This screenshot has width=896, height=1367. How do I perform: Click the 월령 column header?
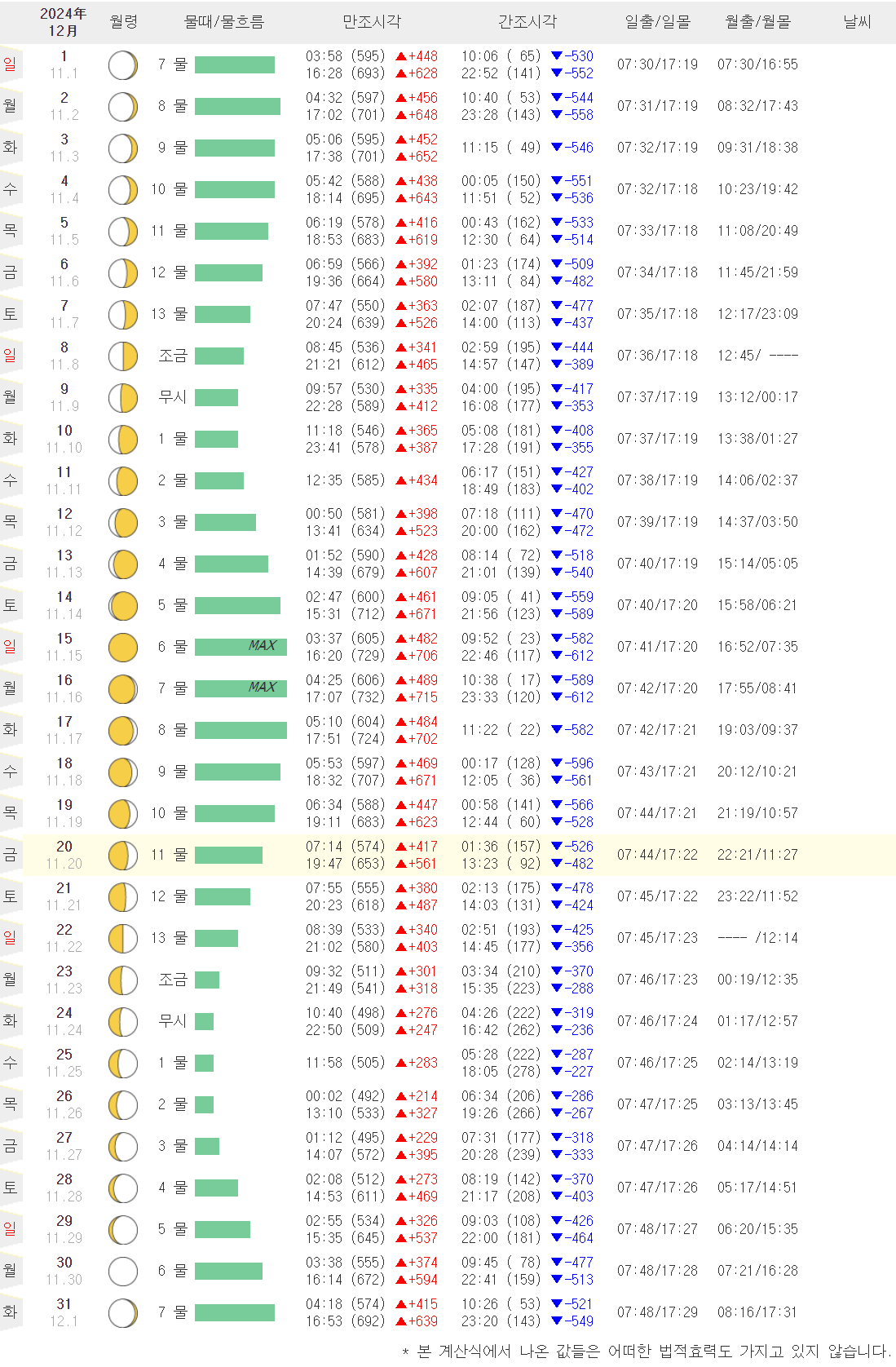[x=124, y=22]
